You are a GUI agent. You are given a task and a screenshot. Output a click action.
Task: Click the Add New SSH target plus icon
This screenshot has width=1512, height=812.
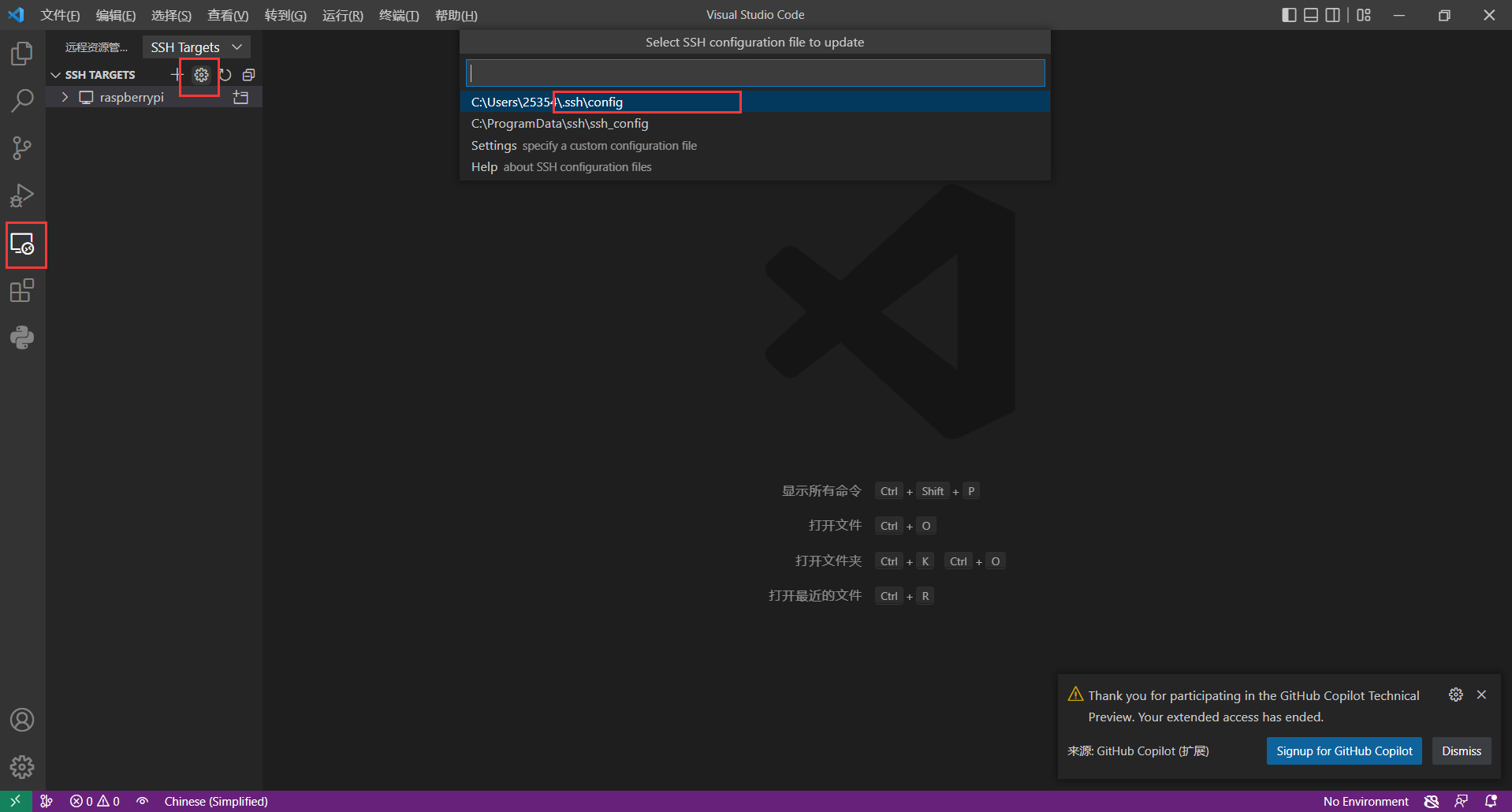tap(177, 75)
